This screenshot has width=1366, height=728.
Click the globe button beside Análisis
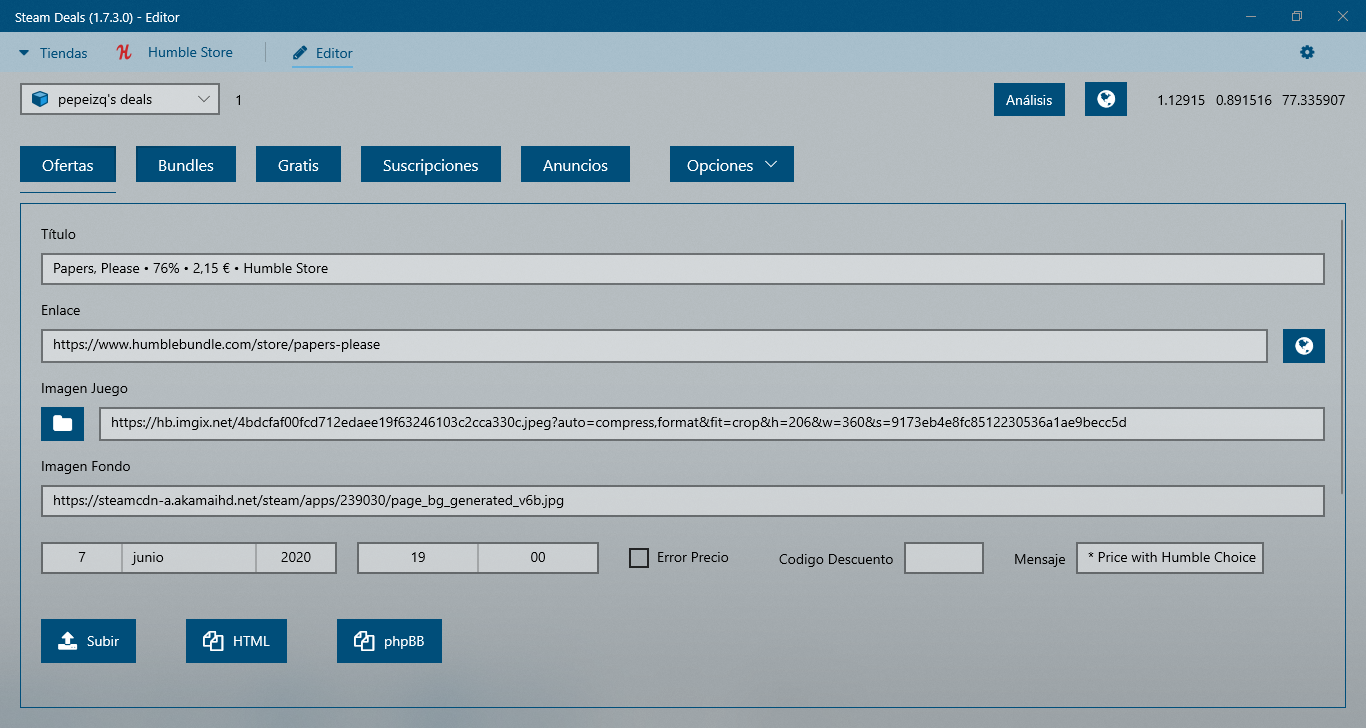1106,99
